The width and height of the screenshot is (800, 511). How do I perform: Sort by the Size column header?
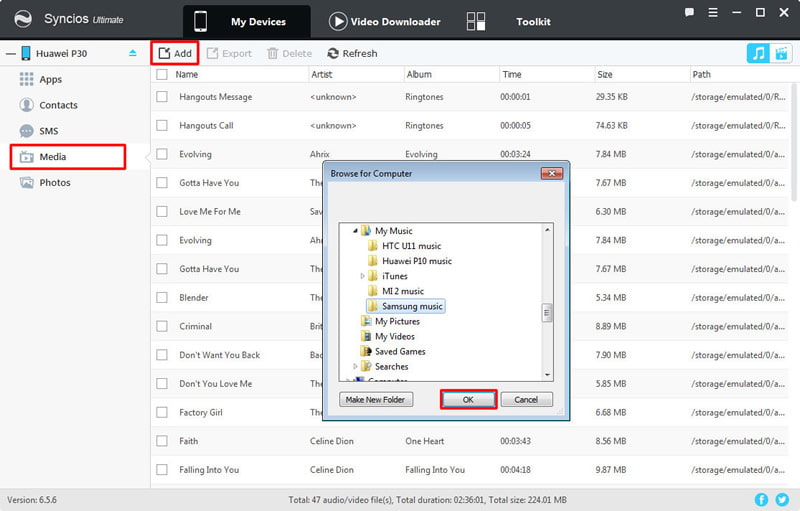(x=605, y=74)
